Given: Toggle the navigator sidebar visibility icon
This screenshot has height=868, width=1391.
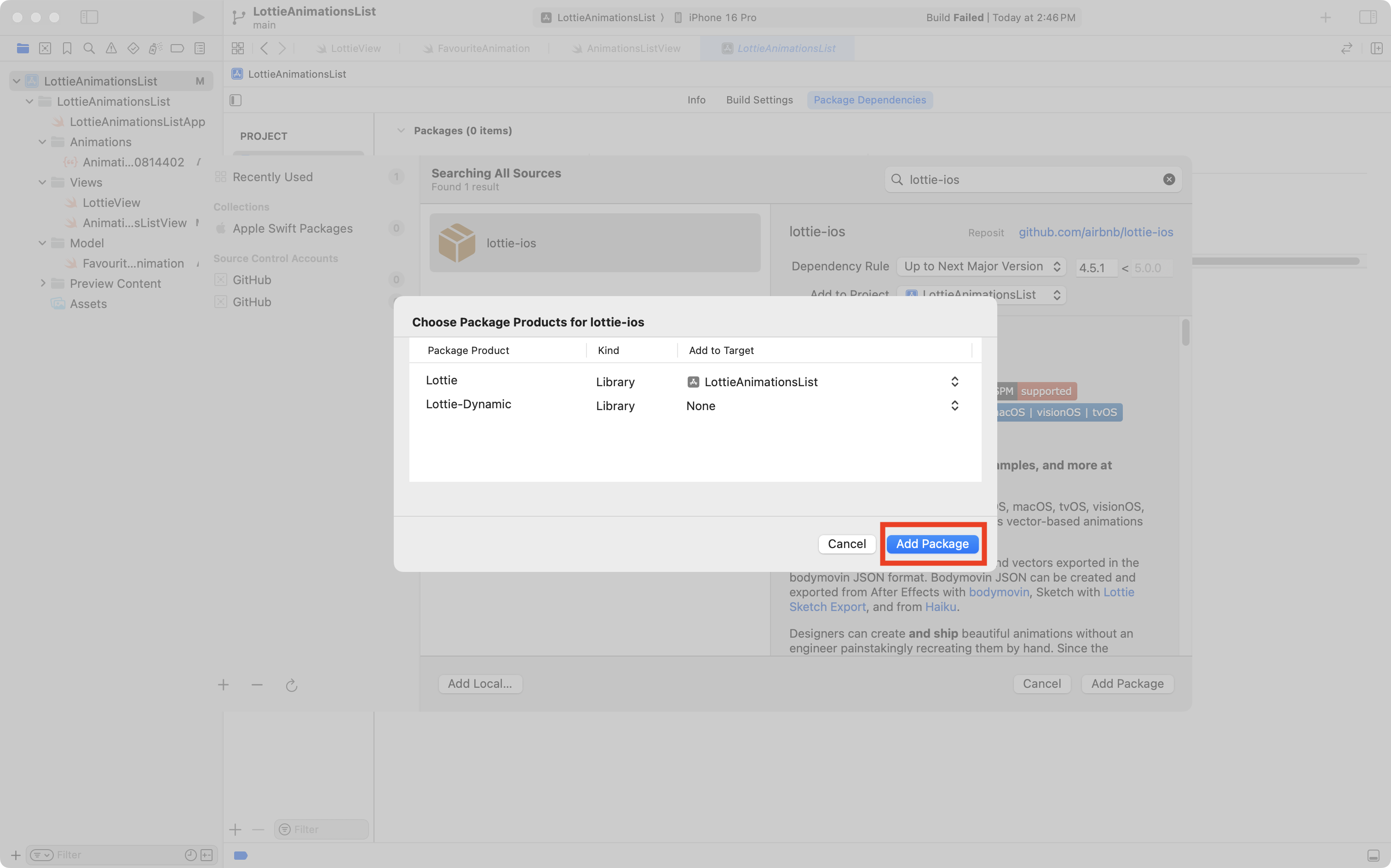Looking at the screenshot, I should pyautogui.click(x=89, y=17).
